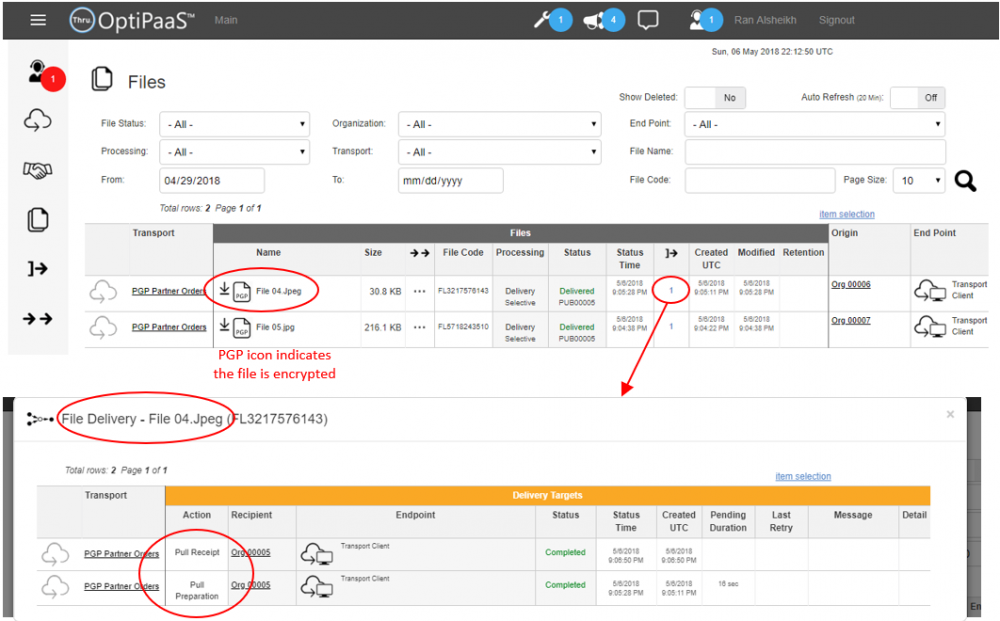Screen dimensions: 1000x621
Task: Open the chat message bubble icon
Action: coord(648,20)
